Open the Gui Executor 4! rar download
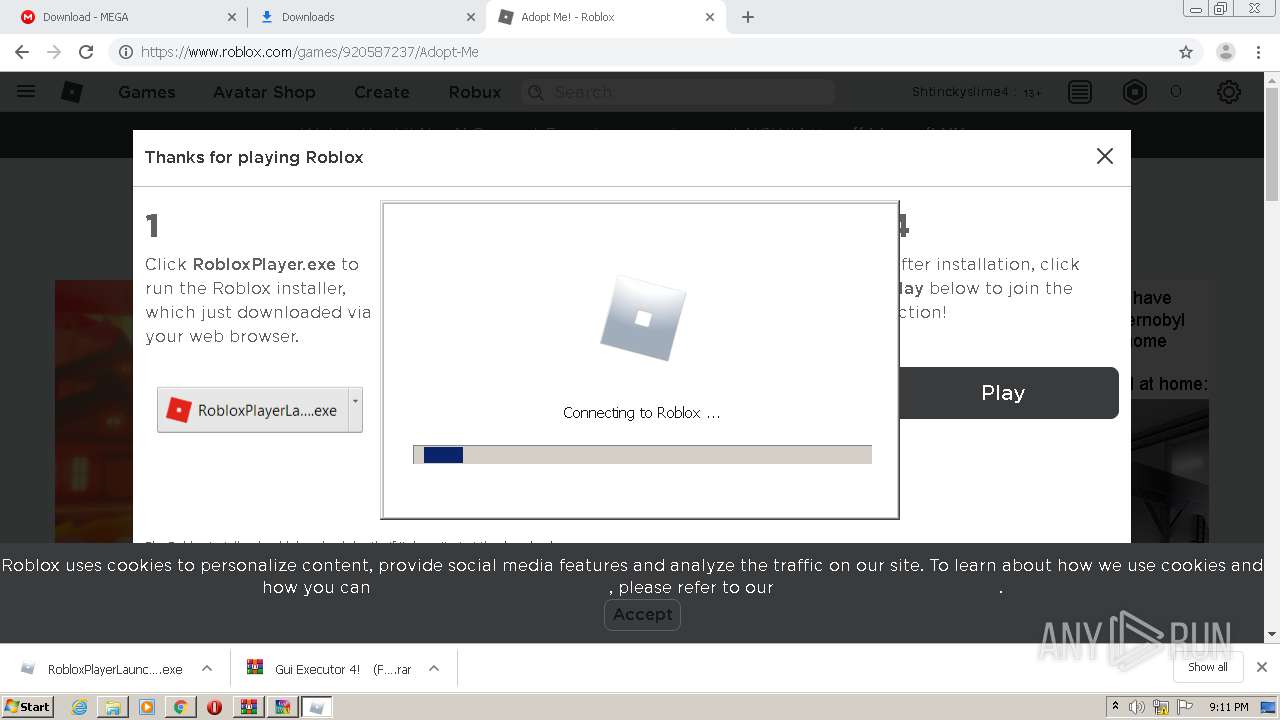Viewport: 1280px width, 720px height. [330, 669]
